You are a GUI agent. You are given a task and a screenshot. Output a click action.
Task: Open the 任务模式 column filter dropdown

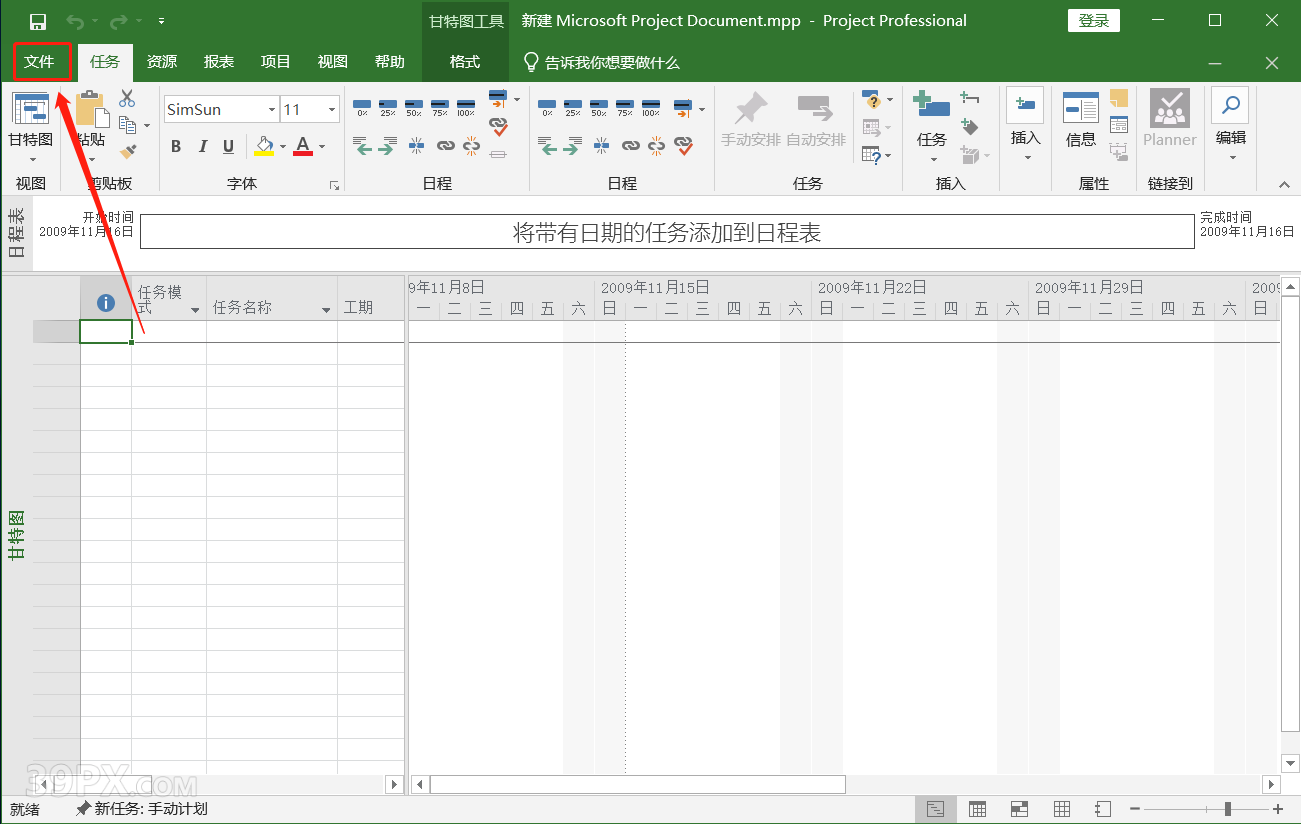point(194,310)
